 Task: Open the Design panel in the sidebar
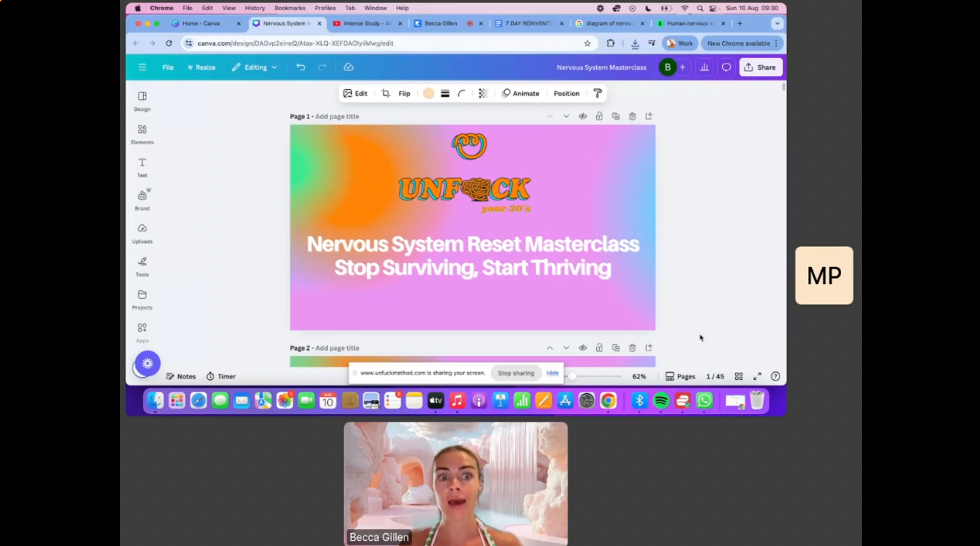(x=142, y=101)
